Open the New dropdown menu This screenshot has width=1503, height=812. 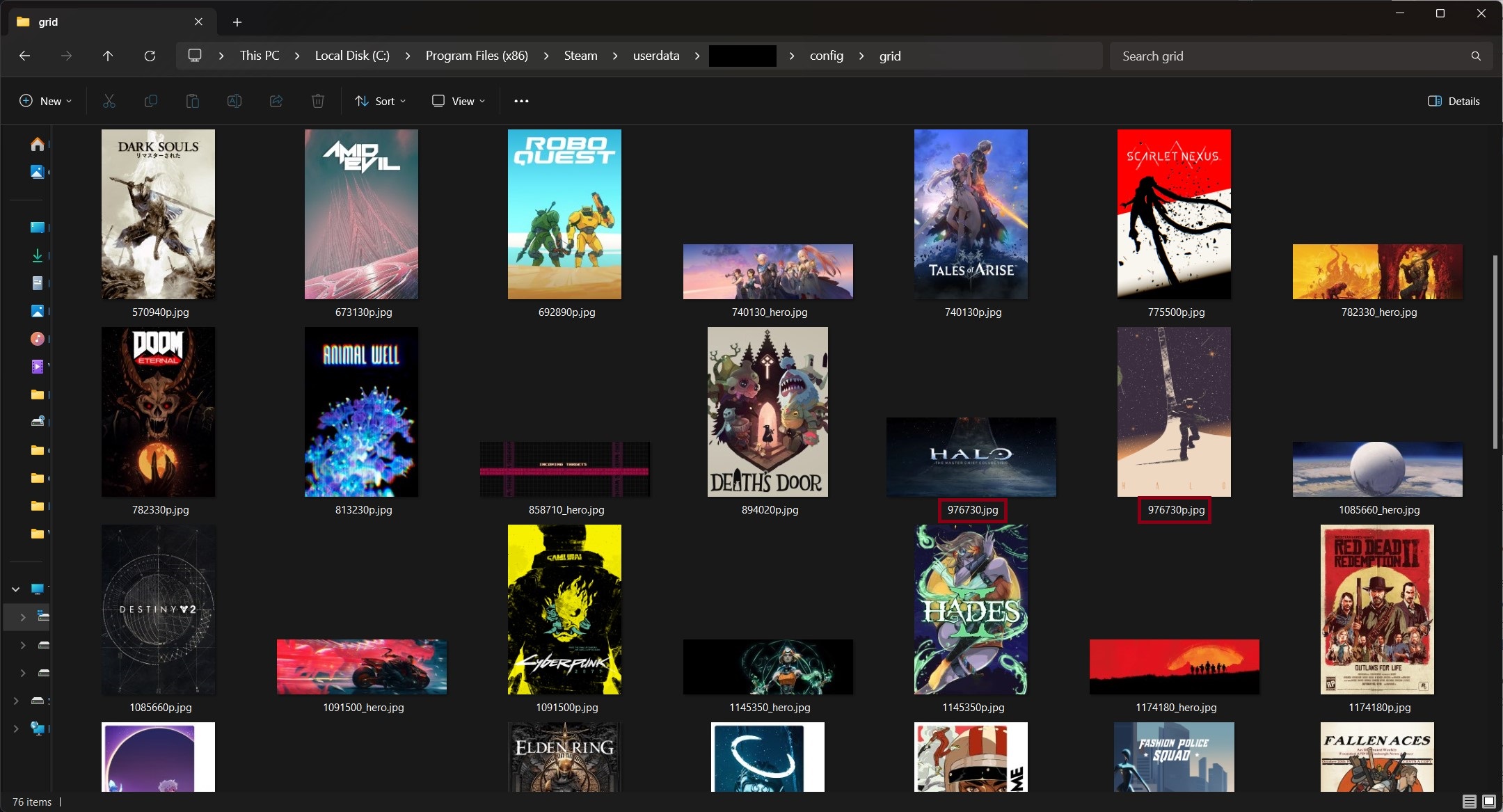click(x=45, y=101)
